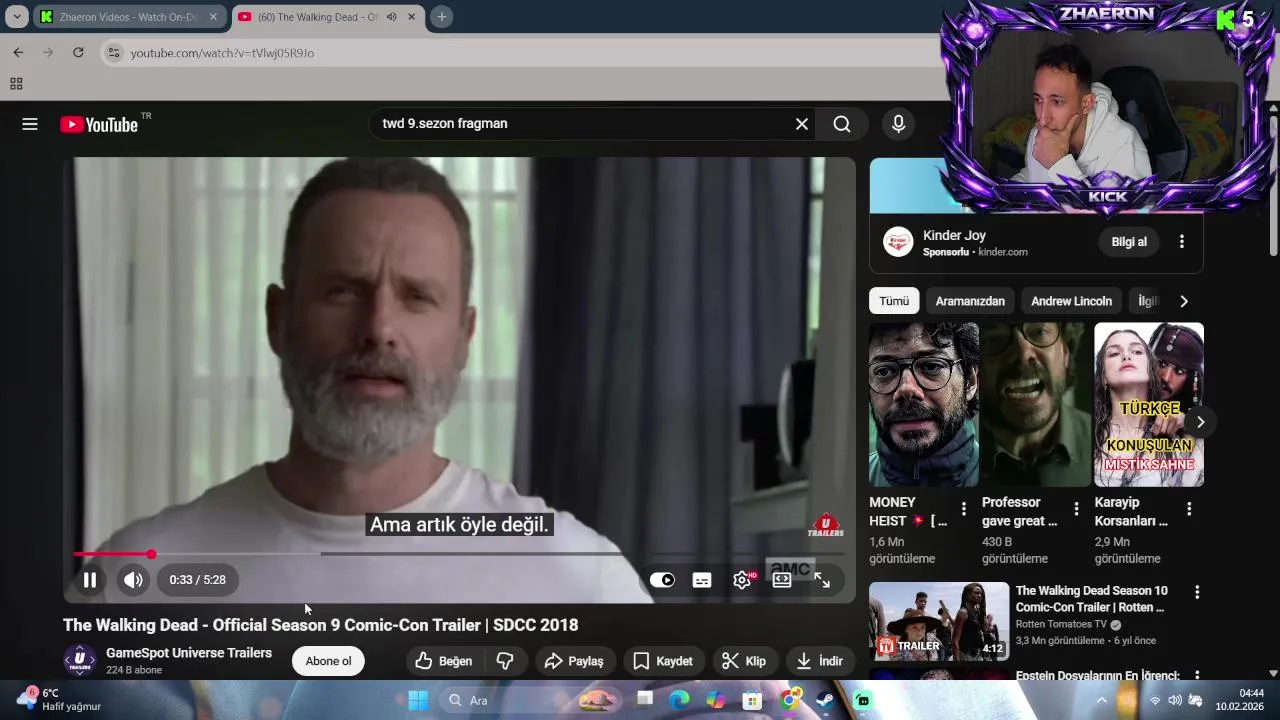The height and width of the screenshot is (720, 1280).
Task: Enter fullscreen video mode
Action: 822,580
